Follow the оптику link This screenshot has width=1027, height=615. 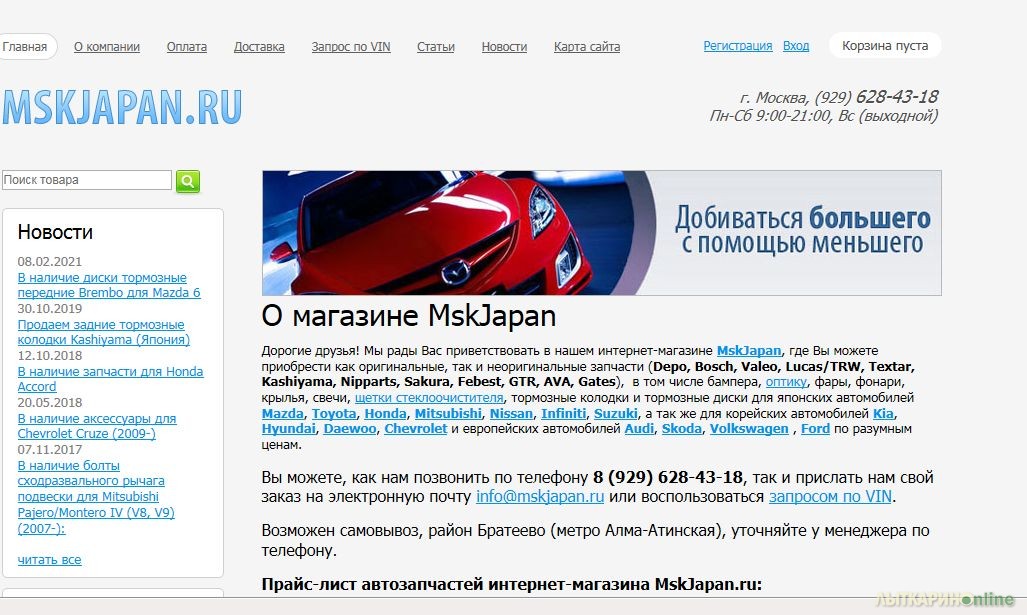786,381
